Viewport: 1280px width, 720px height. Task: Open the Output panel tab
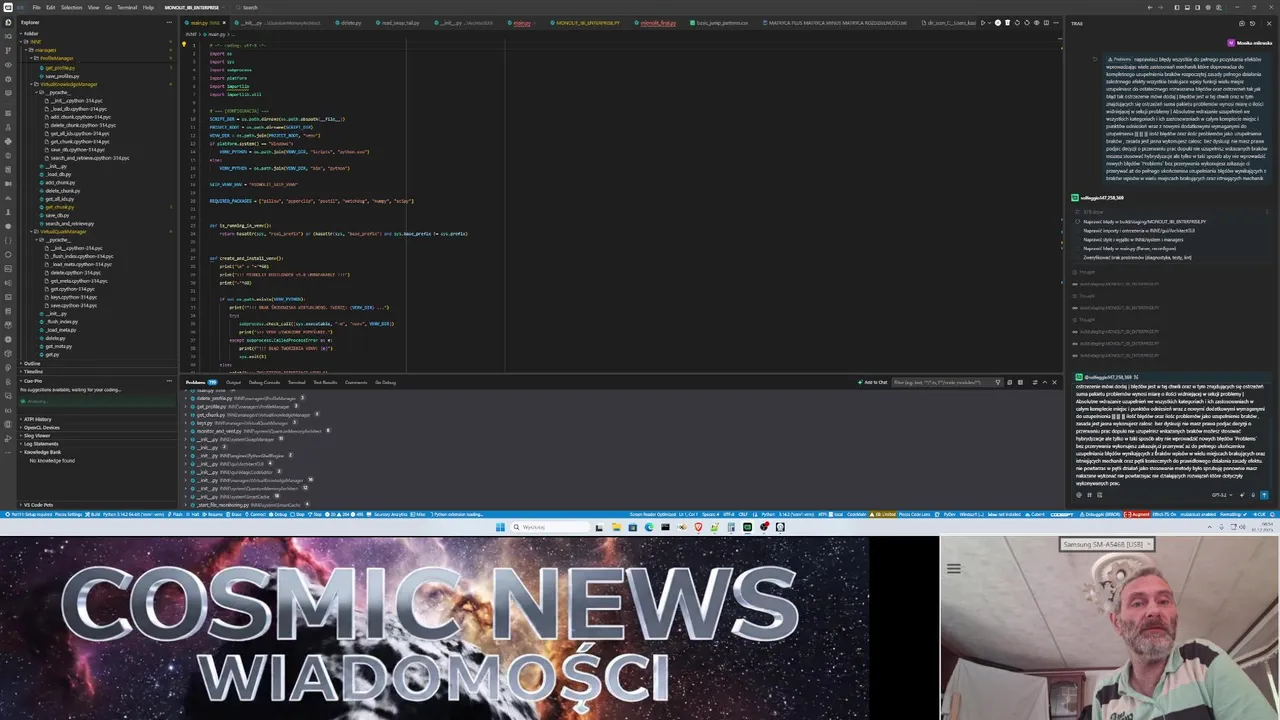click(233, 382)
